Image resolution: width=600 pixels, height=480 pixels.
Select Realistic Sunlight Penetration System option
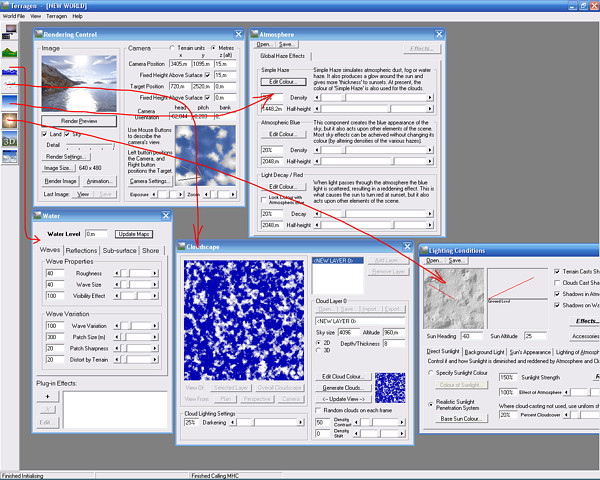tap(431, 404)
